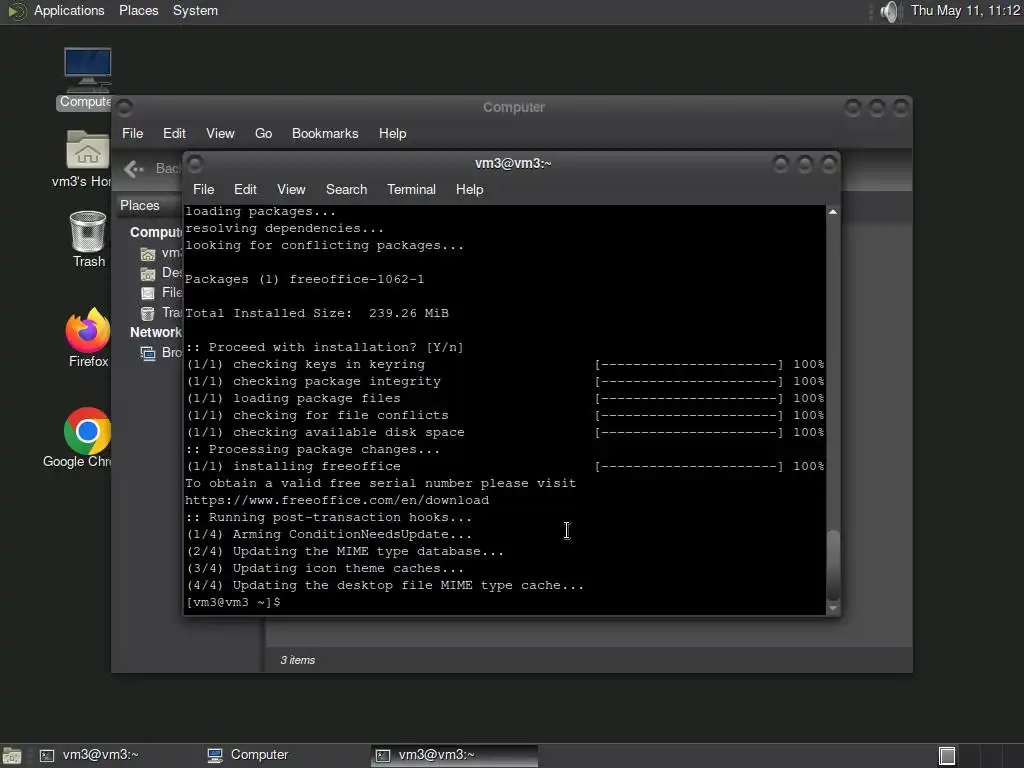1024x768 pixels.
Task: Open the terminal Help menu
Action: [470, 189]
